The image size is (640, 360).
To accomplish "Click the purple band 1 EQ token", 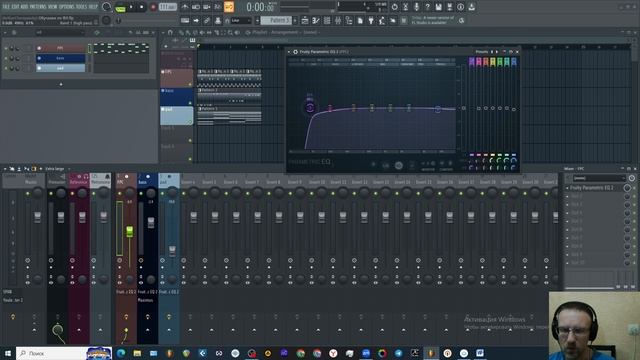I will point(310,108).
